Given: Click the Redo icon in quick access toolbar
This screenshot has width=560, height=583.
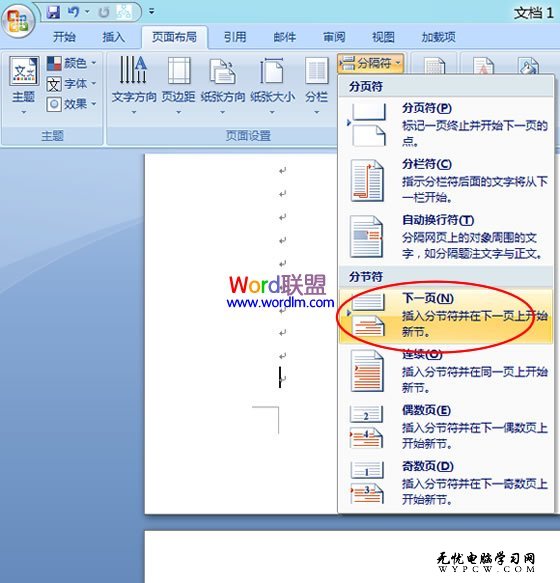Looking at the screenshot, I should tap(104, 12).
